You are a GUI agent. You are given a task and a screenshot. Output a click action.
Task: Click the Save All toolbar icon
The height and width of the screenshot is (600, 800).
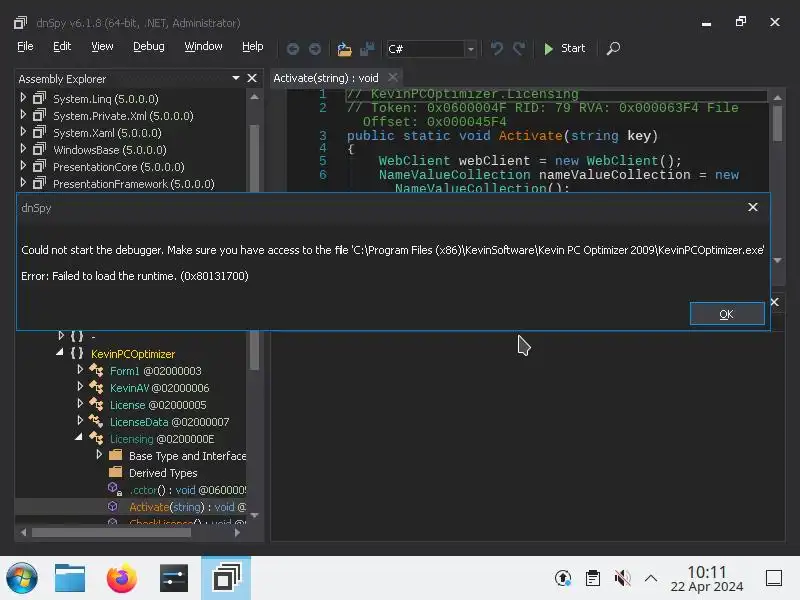[x=367, y=48]
